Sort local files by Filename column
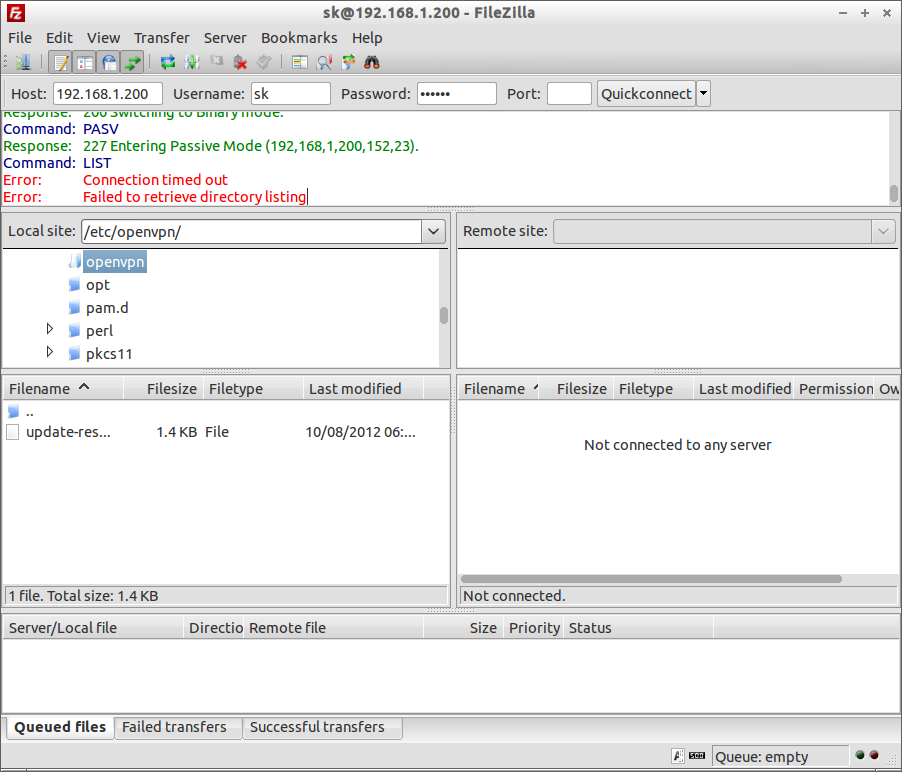 (x=63, y=389)
